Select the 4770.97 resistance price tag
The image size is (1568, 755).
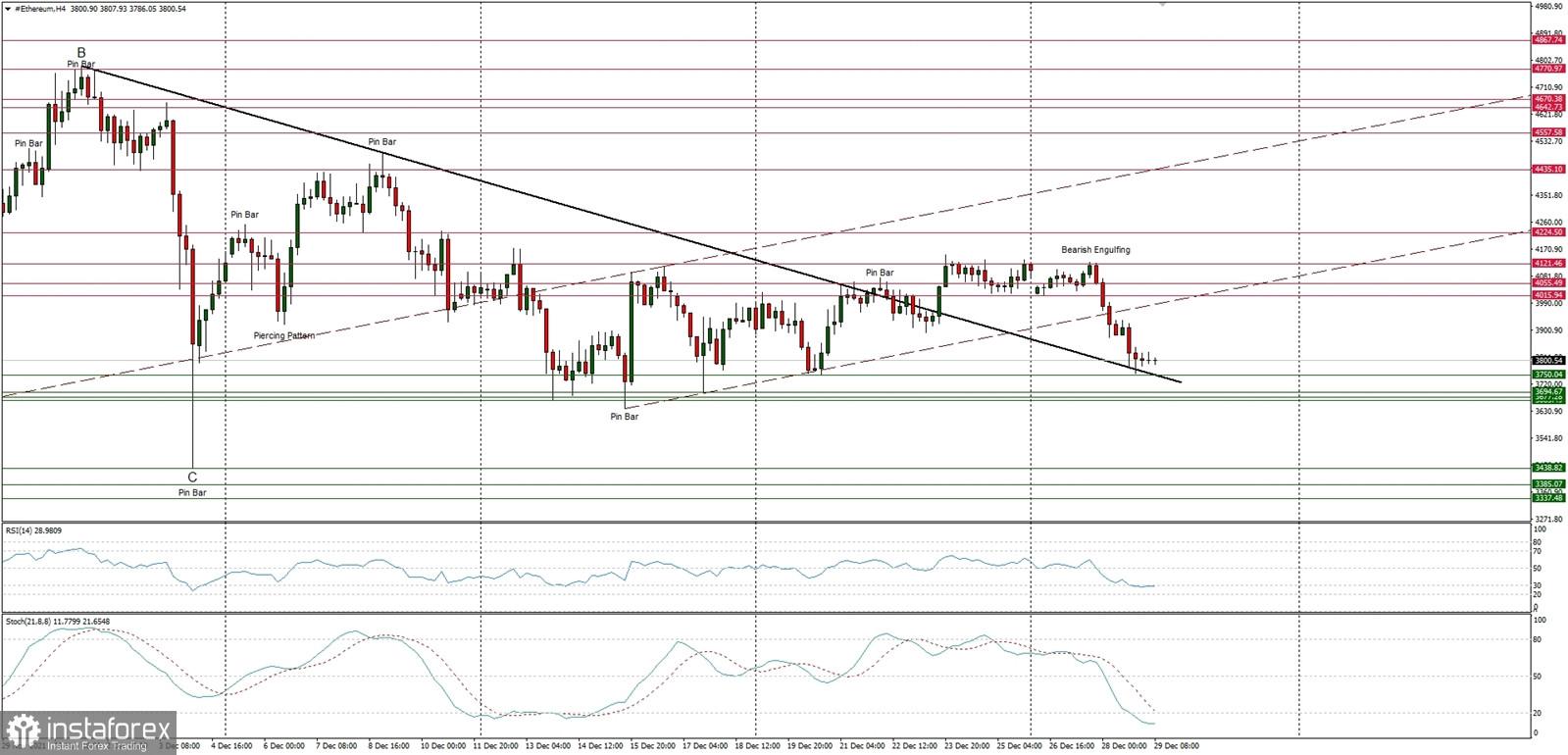pyautogui.click(x=1548, y=69)
